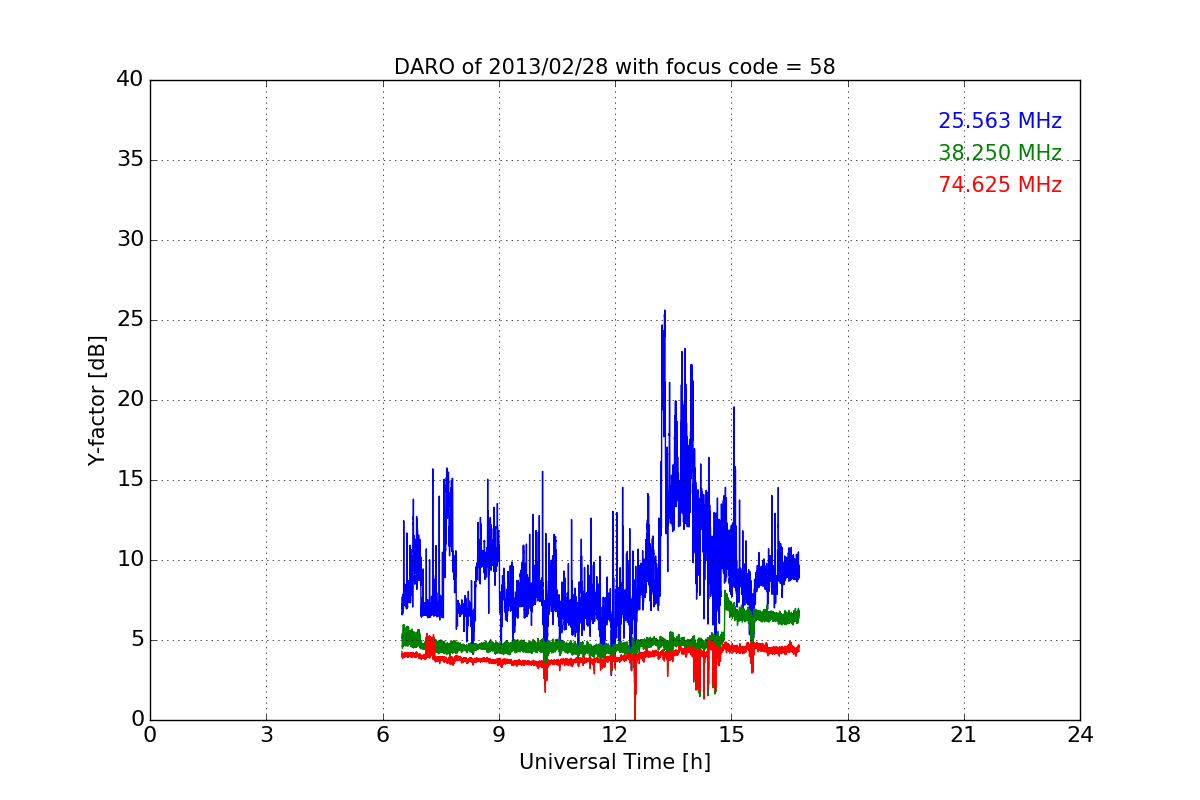Click the y-axis tick label 25
Image resolution: width=1200 pixels, height=800 pixels.
130,320
